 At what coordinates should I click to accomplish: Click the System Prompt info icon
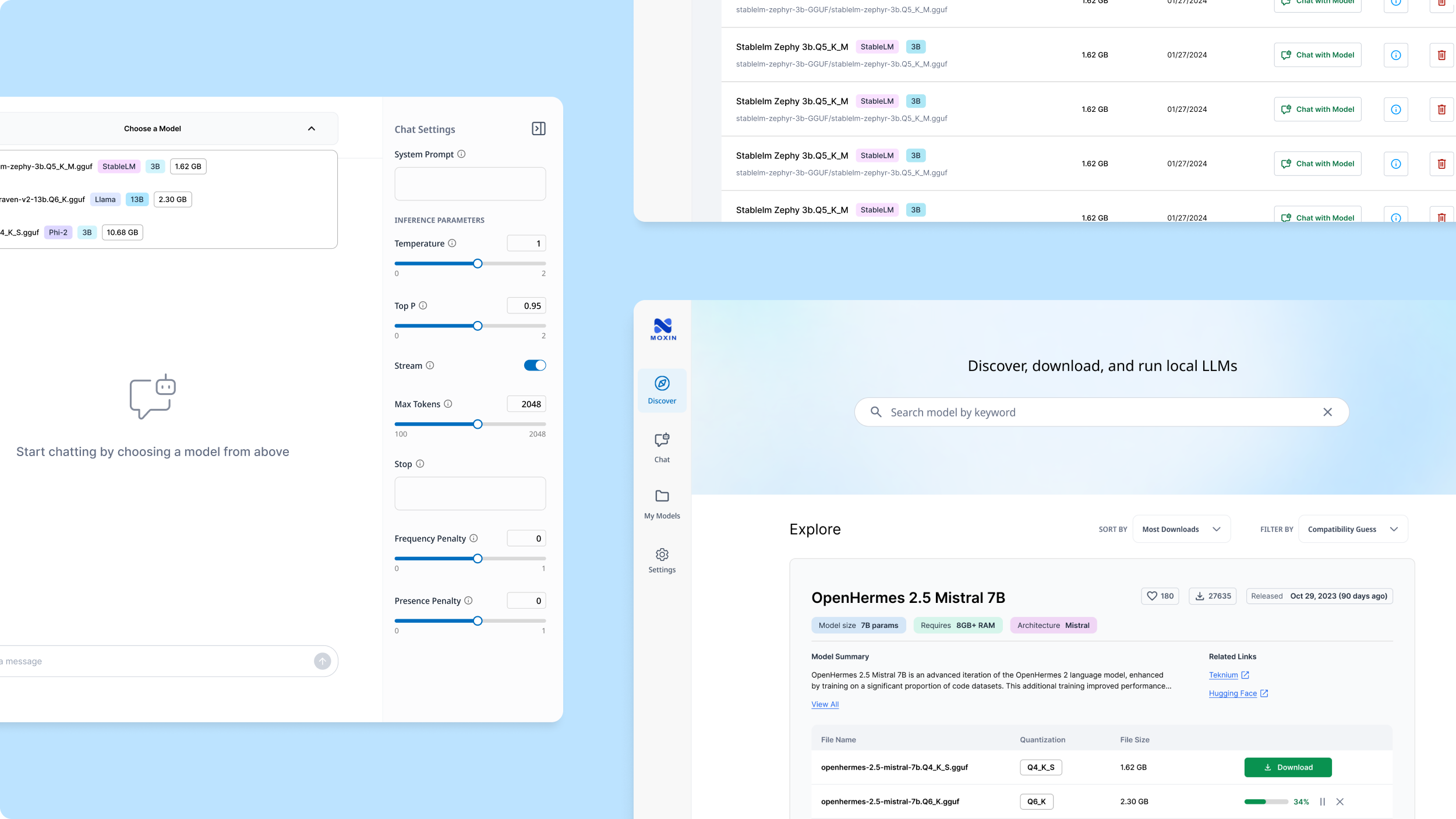coord(461,154)
